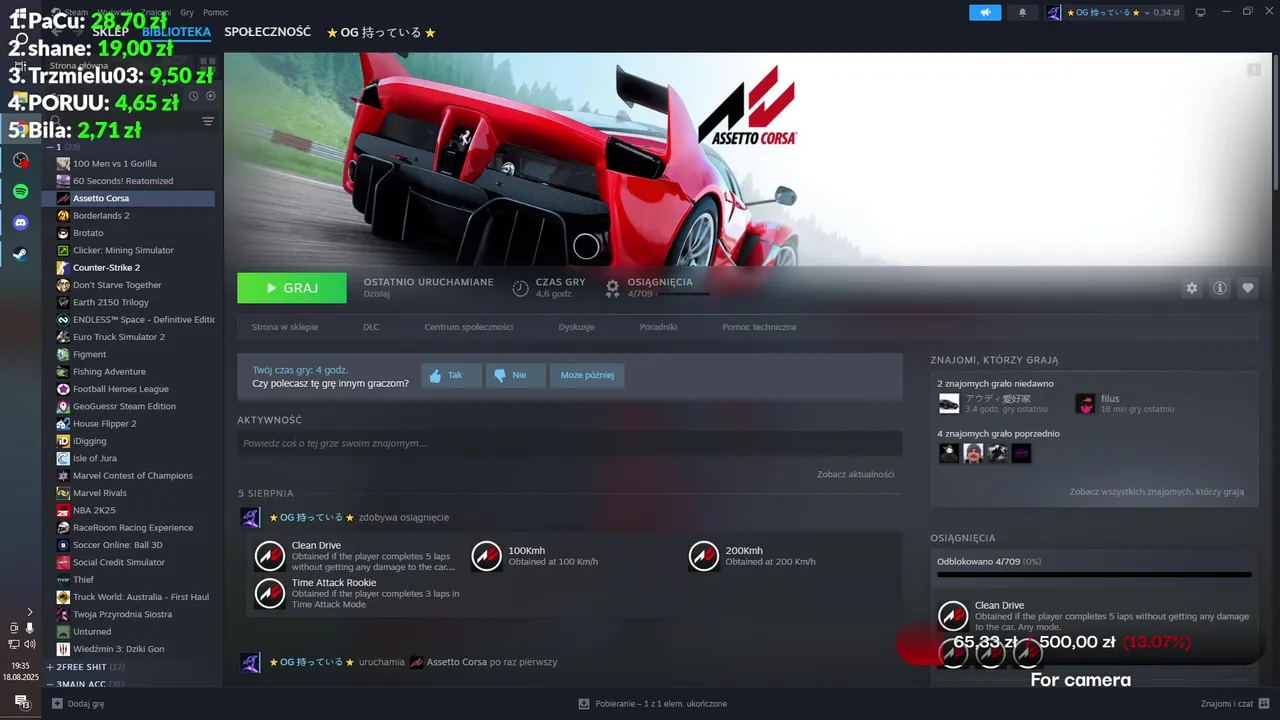Click the achievements progress bar in right panel

pyautogui.click(x=1094, y=575)
